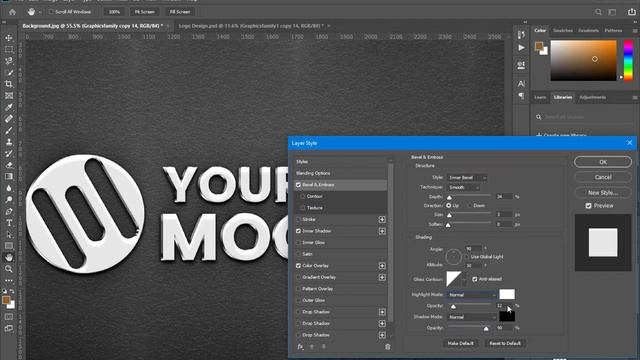Select the Path Selection tool
This screenshot has width=640, height=360.
pyautogui.click(x=9, y=235)
